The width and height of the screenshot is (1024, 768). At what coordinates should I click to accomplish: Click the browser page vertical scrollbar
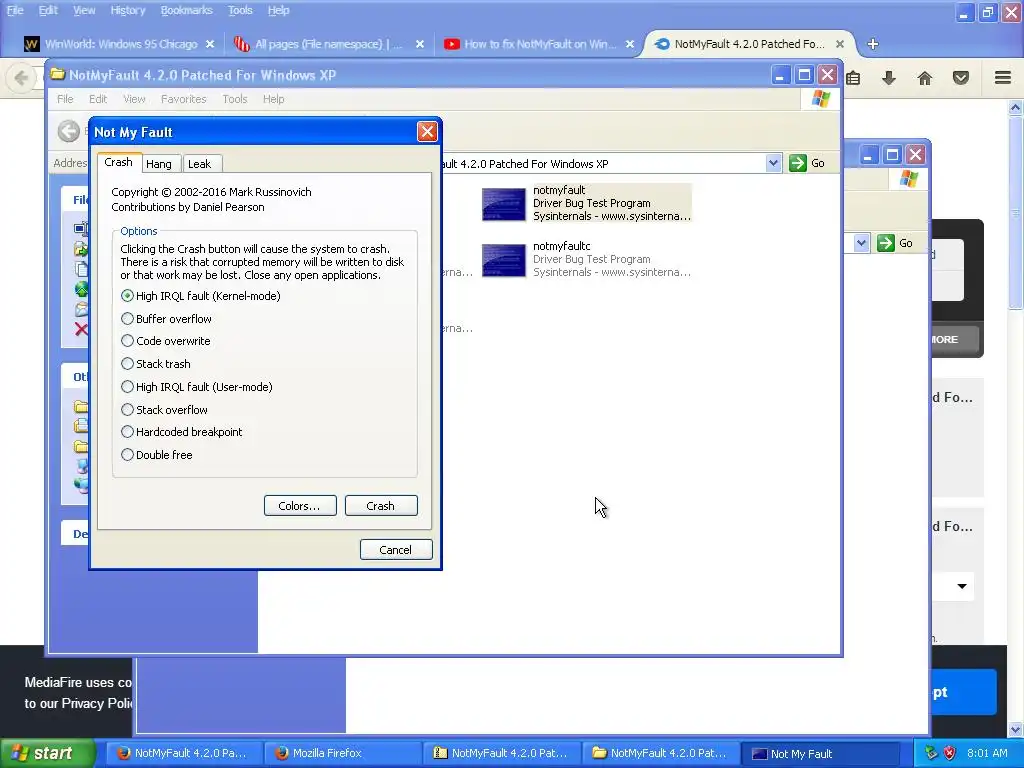click(x=1016, y=212)
